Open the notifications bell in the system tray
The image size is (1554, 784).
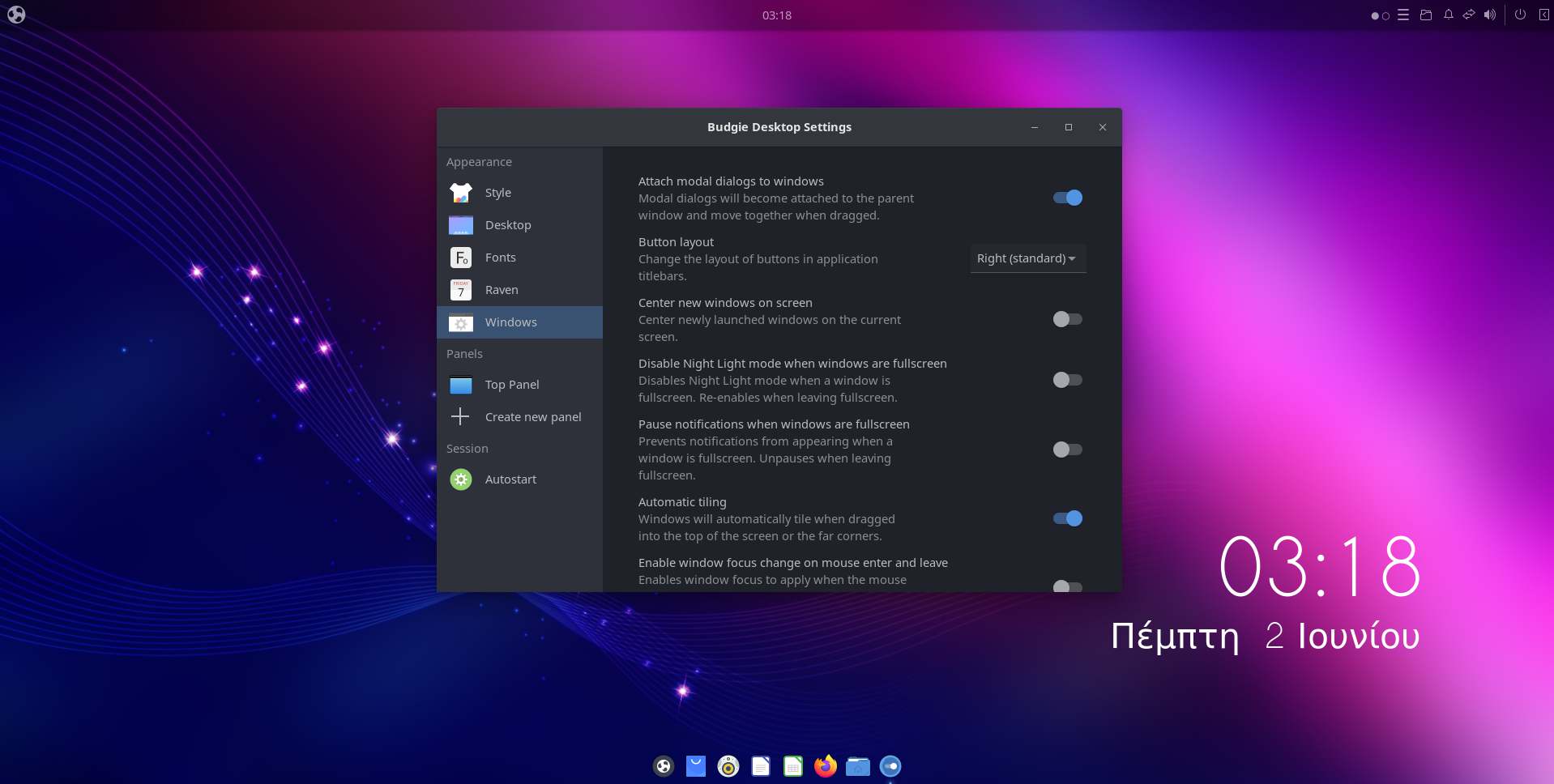click(1447, 15)
